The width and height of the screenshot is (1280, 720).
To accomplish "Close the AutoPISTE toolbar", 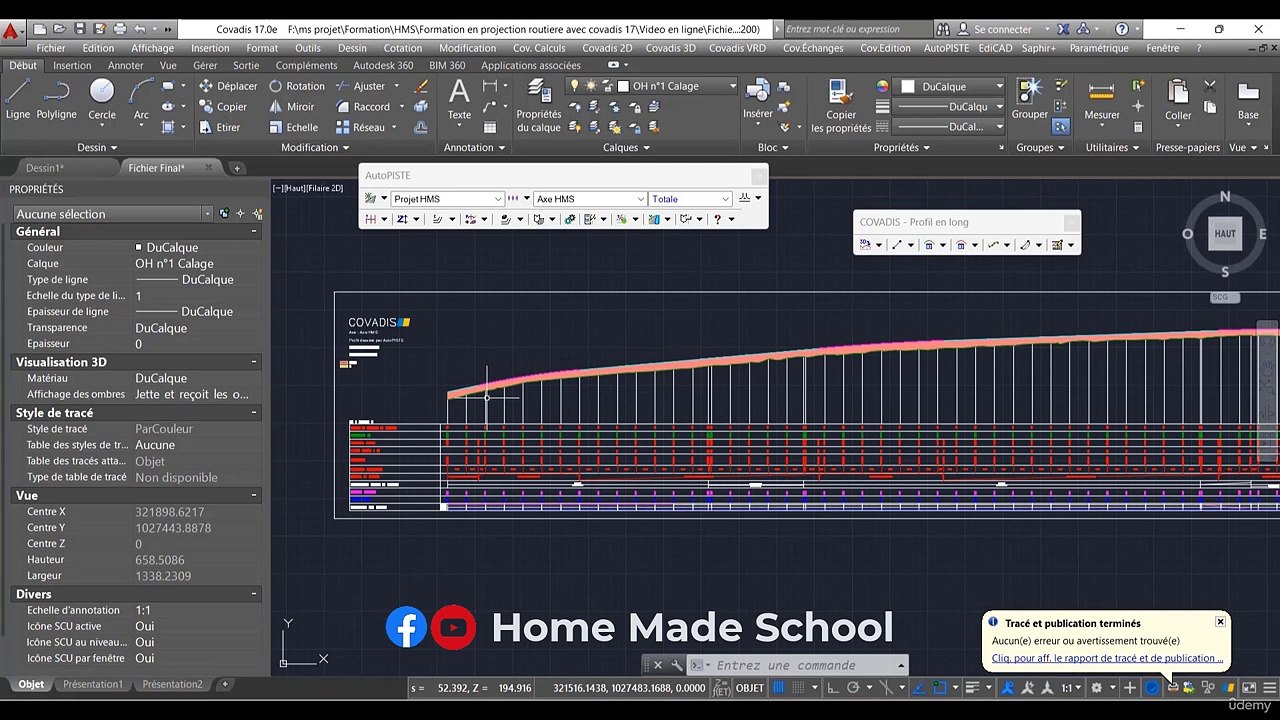I will [759, 175].
